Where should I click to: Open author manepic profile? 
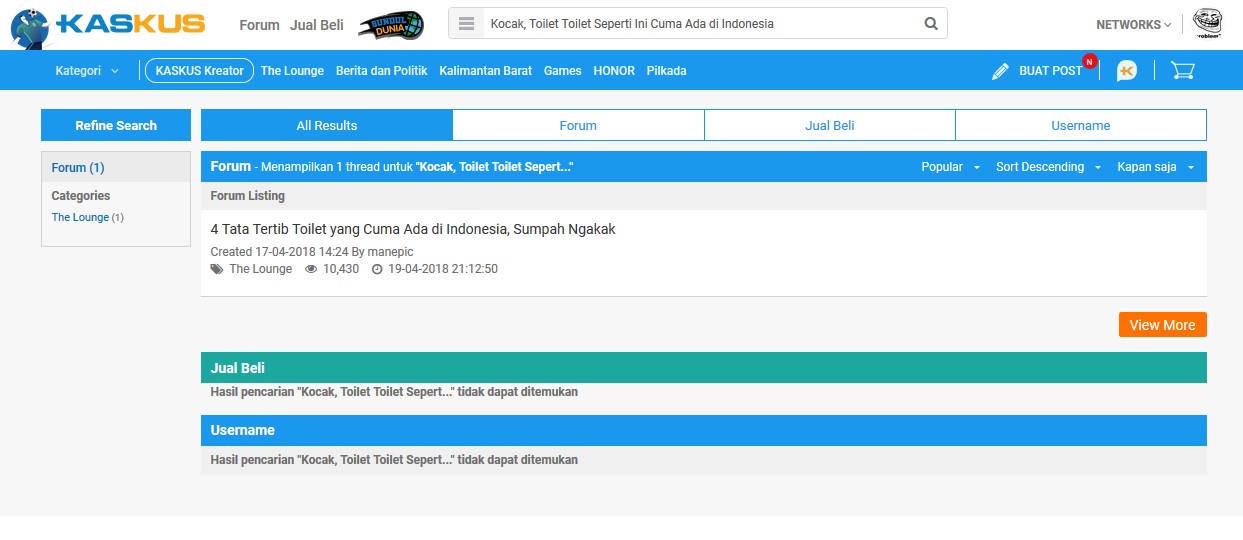point(390,251)
